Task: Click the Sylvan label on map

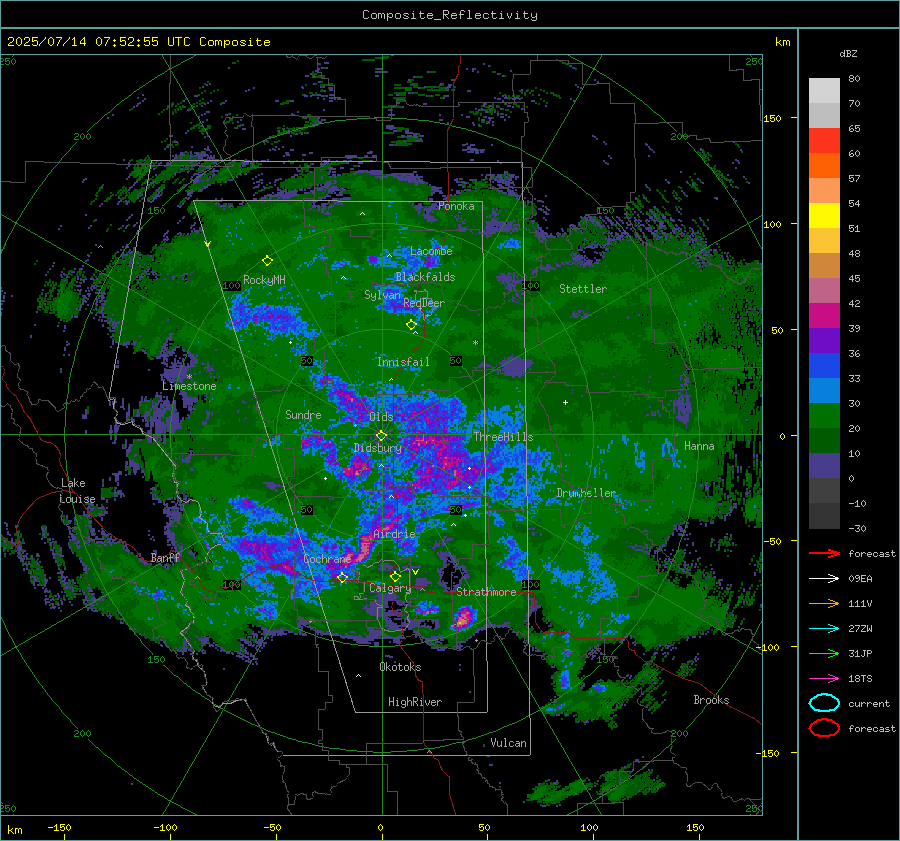Action: point(382,295)
